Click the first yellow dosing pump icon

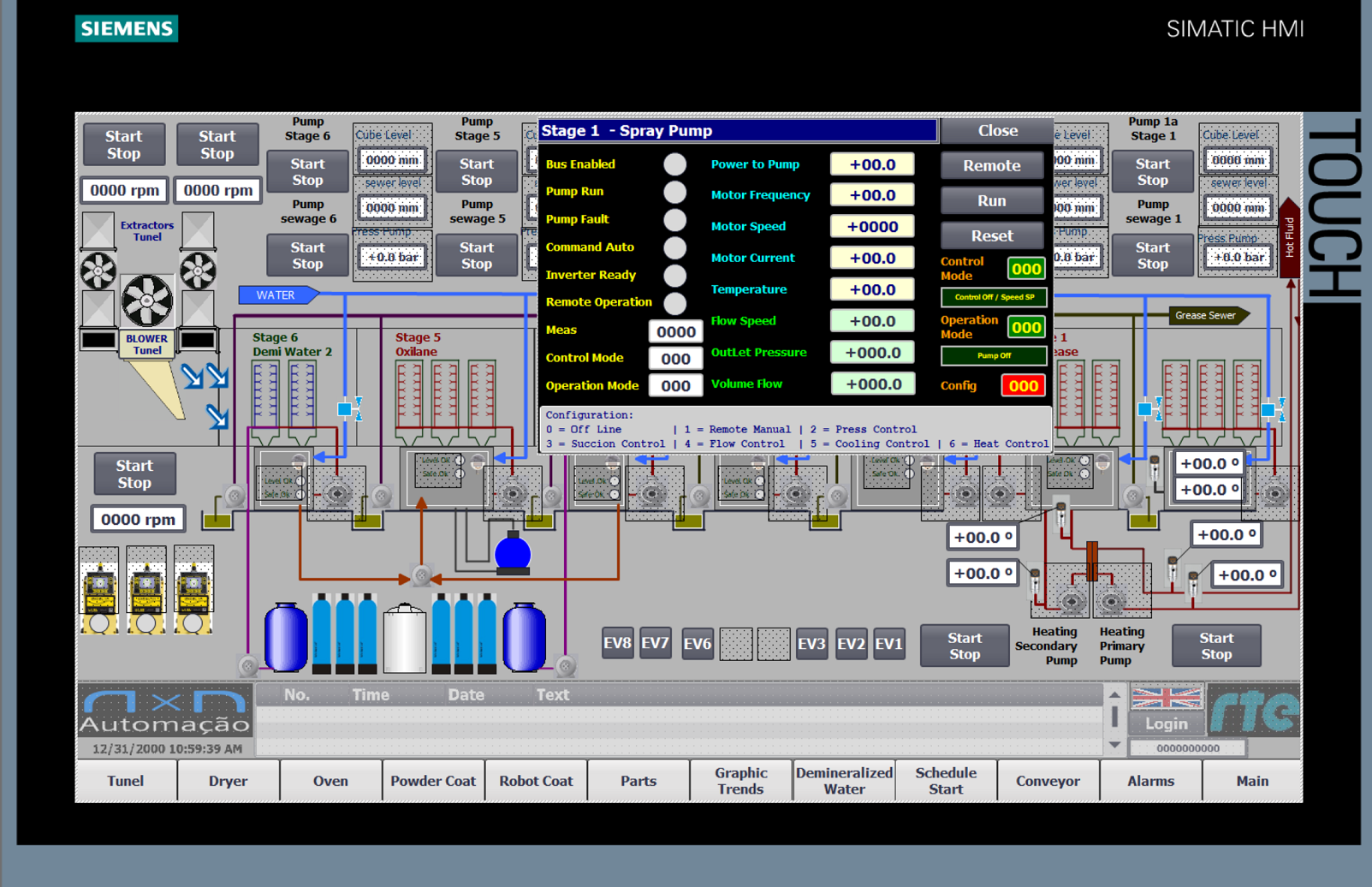pyautogui.click(x=99, y=592)
